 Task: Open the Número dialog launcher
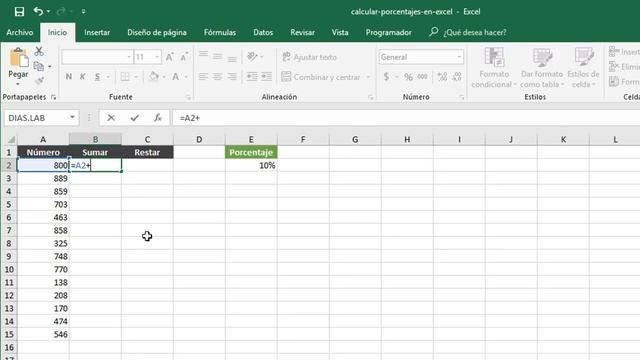coord(461,97)
